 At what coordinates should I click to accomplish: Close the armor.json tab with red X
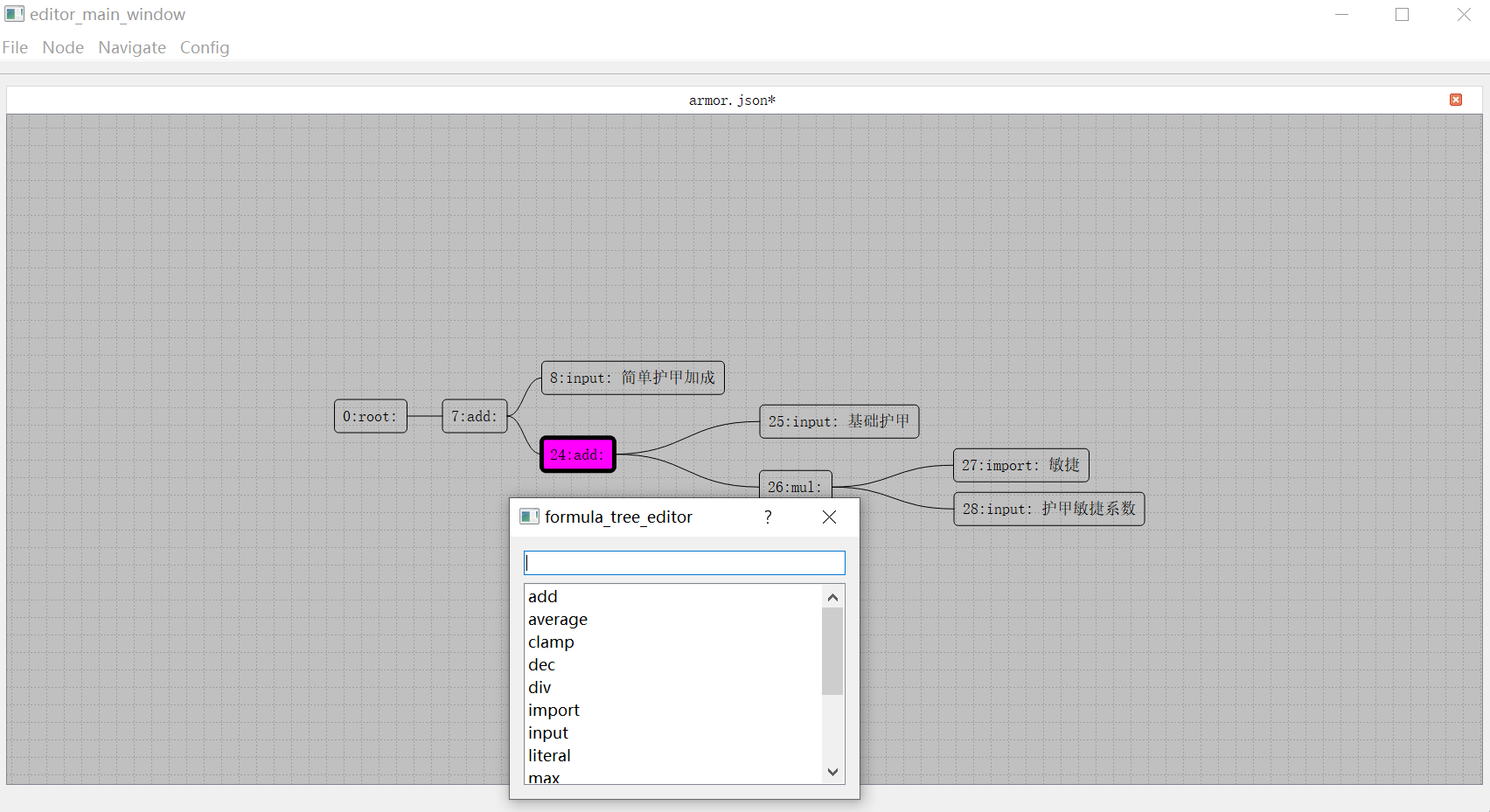click(x=1456, y=100)
